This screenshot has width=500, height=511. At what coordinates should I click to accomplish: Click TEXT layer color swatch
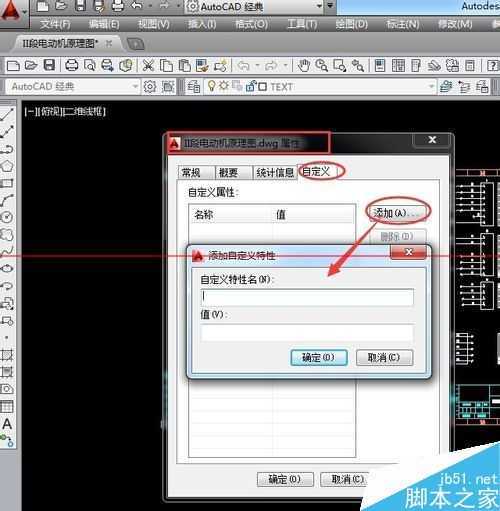pos(263,87)
